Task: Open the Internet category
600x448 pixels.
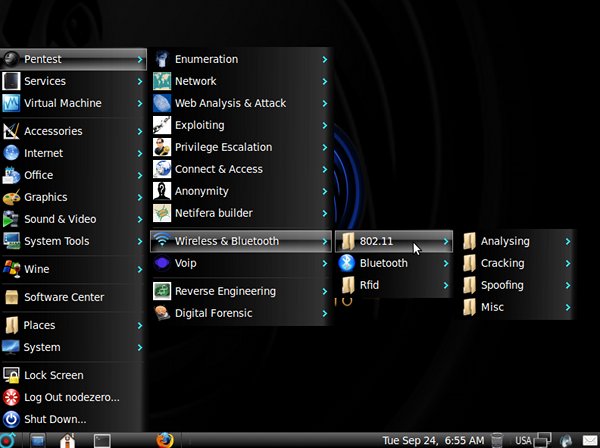Action: [73, 153]
